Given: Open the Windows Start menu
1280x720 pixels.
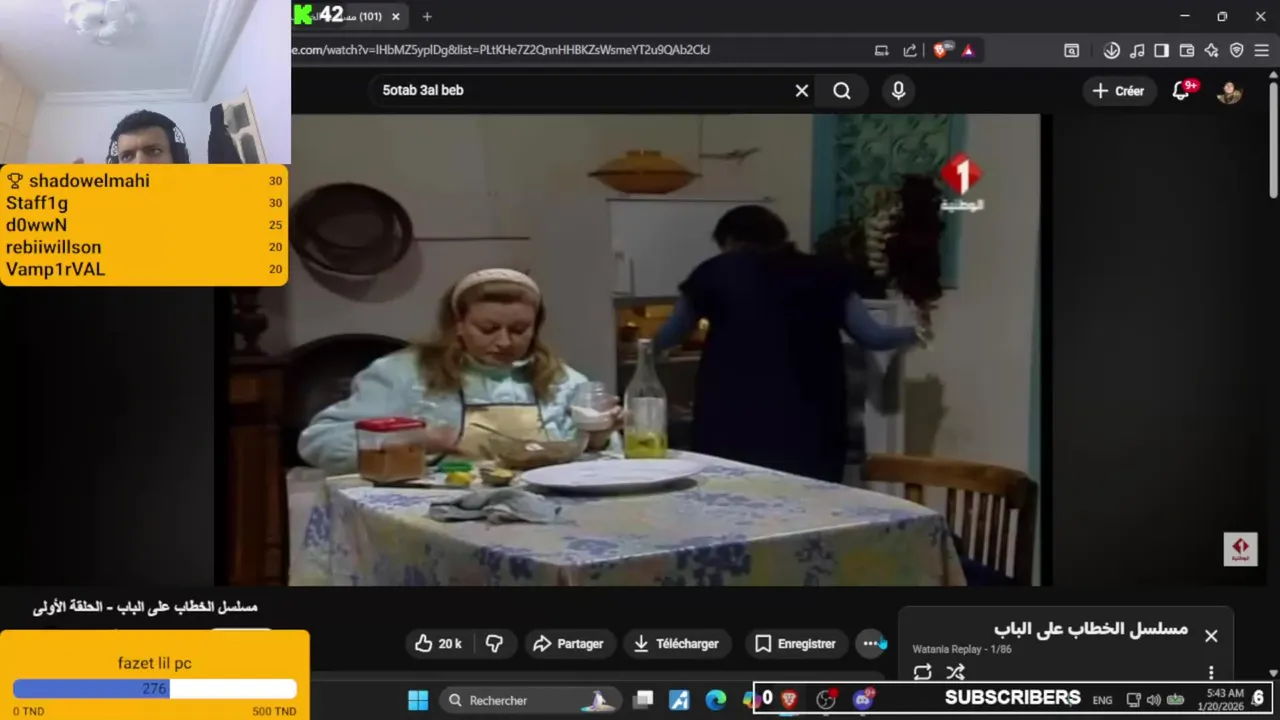Looking at the screenshot, I should pyautogui.click(x=418, y=700).
